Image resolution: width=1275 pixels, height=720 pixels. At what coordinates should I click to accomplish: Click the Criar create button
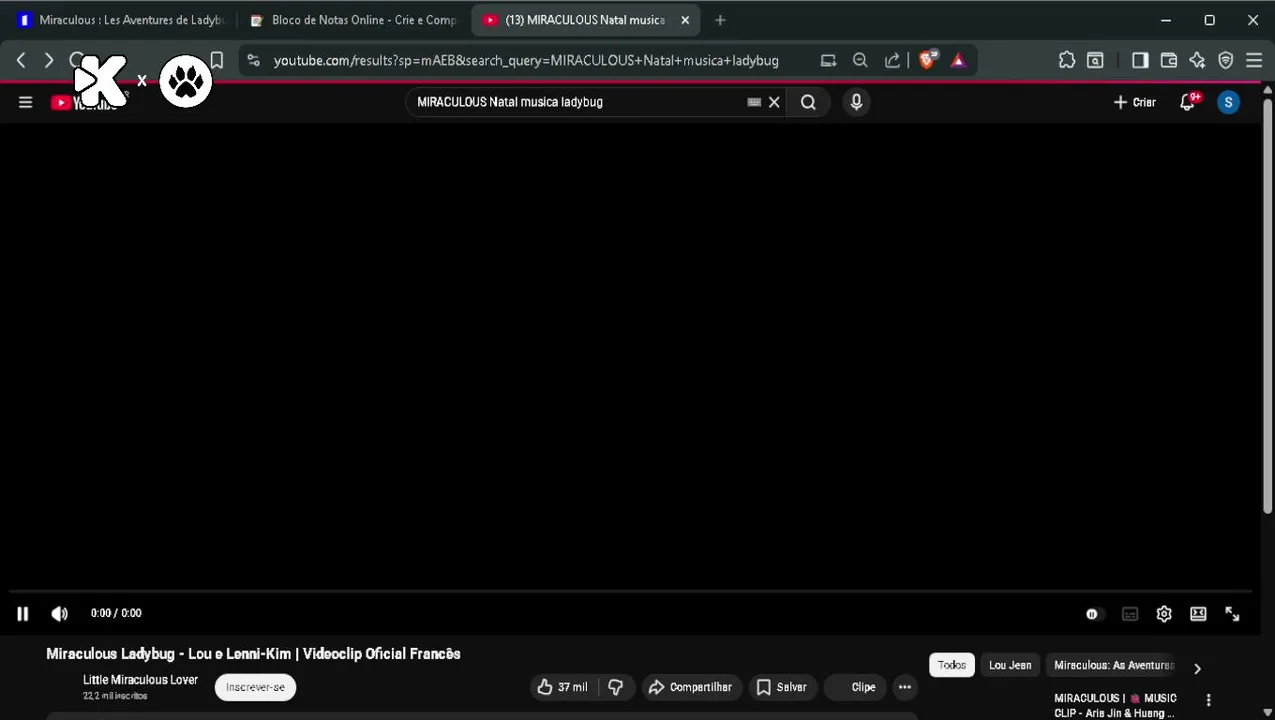1135,102
